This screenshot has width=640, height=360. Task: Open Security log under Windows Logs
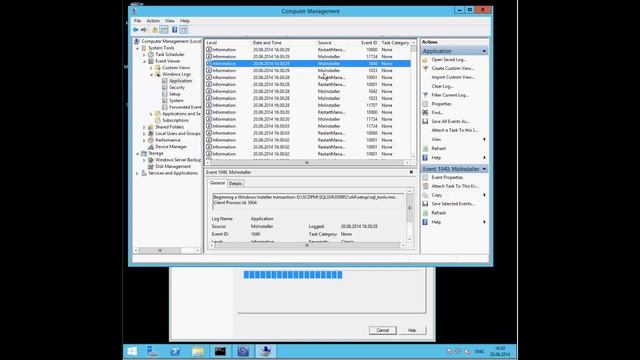click(177, 87)
